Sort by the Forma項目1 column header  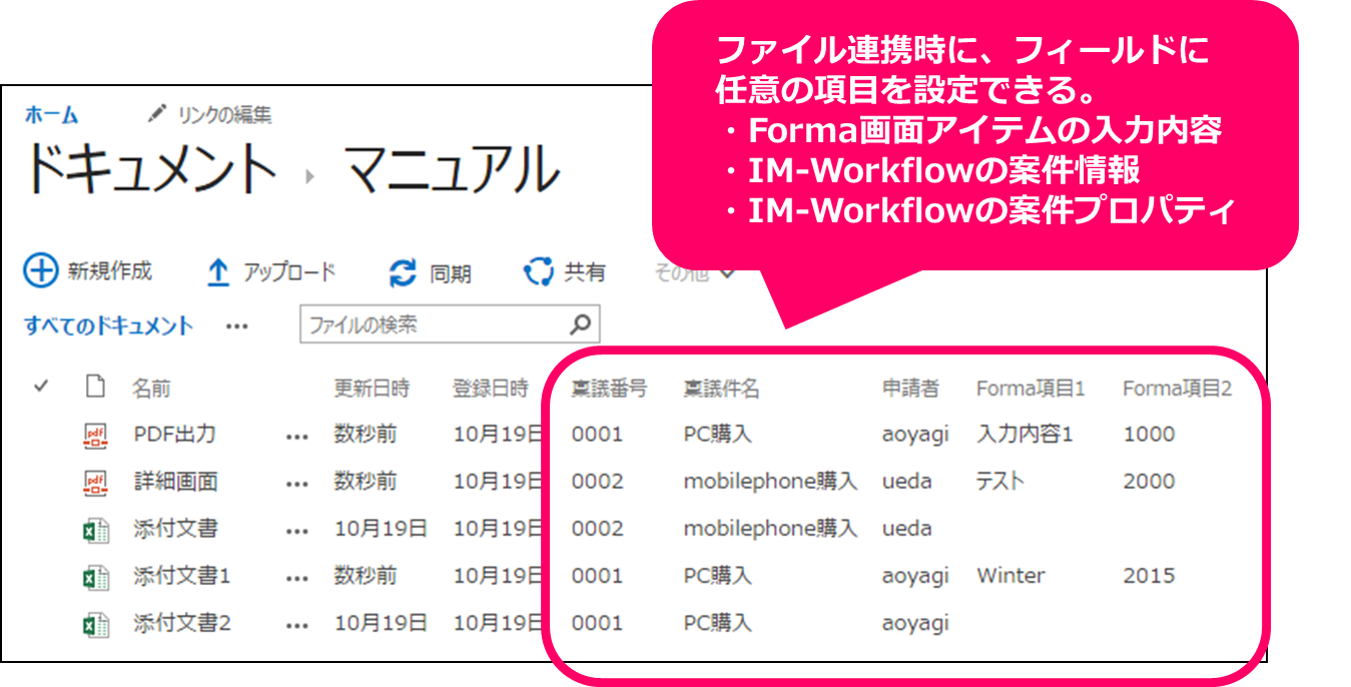coord(1031,389)
